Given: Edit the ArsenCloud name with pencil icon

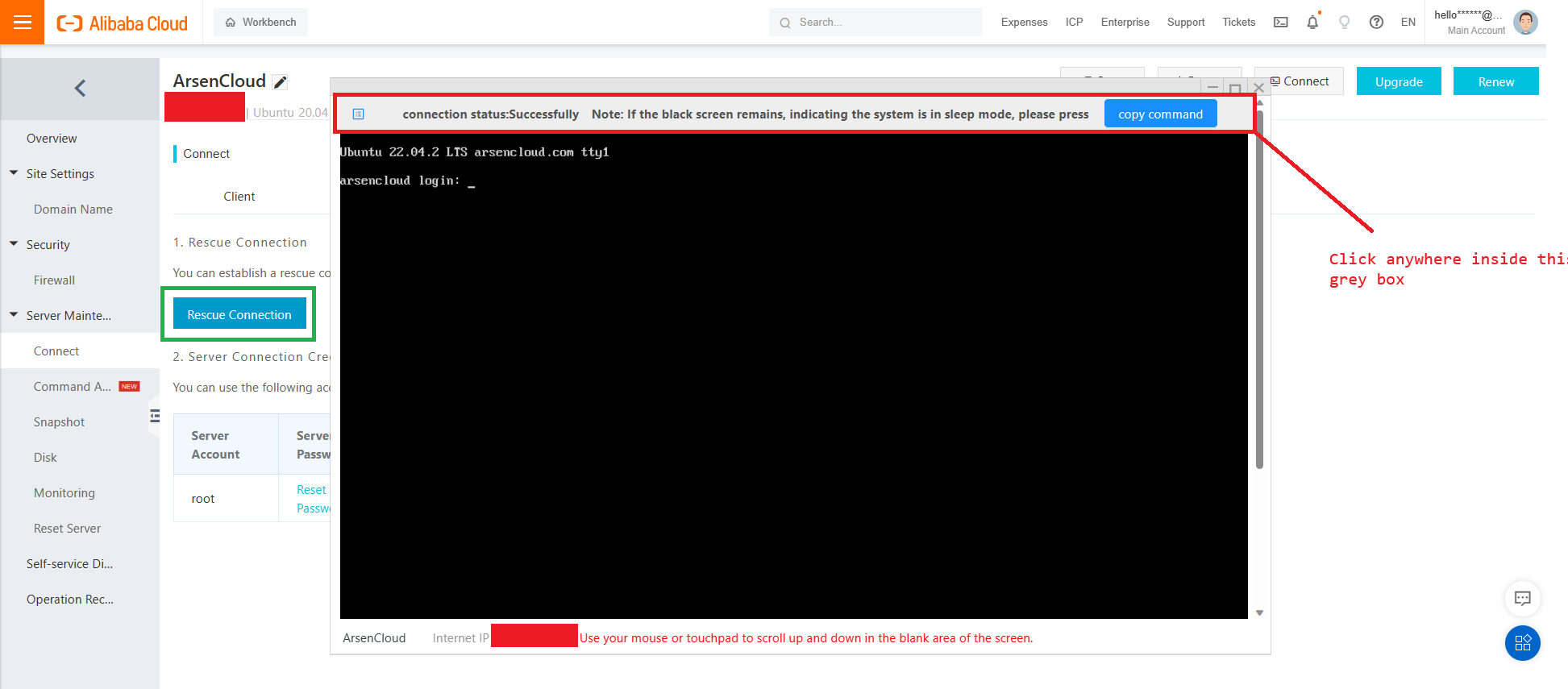Looking at the screenshot, I should click(x=280, y=81).
